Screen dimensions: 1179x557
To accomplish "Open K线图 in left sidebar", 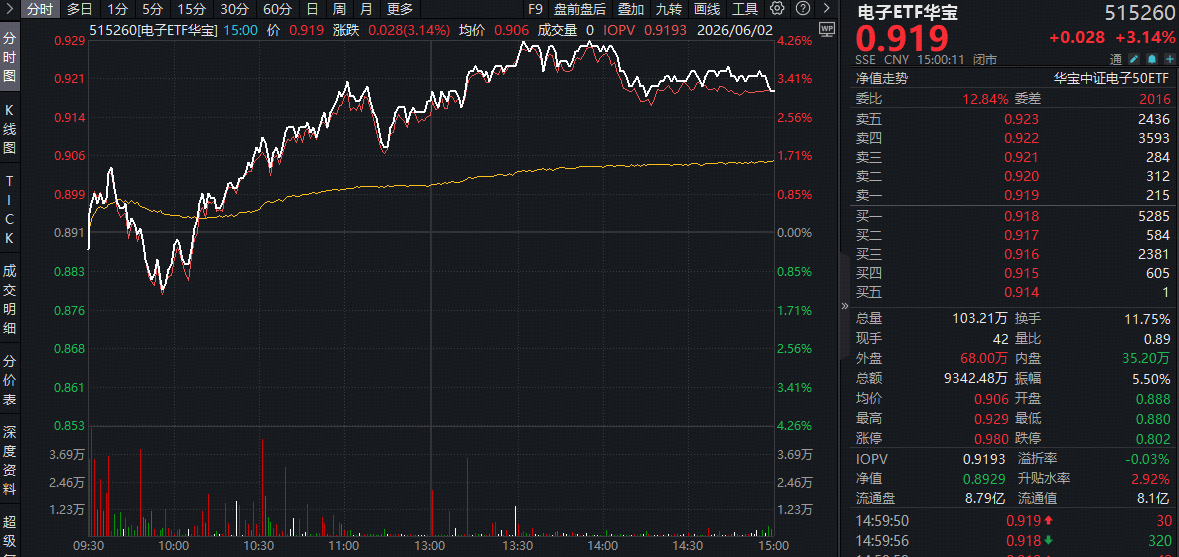I will pos(10,129).
